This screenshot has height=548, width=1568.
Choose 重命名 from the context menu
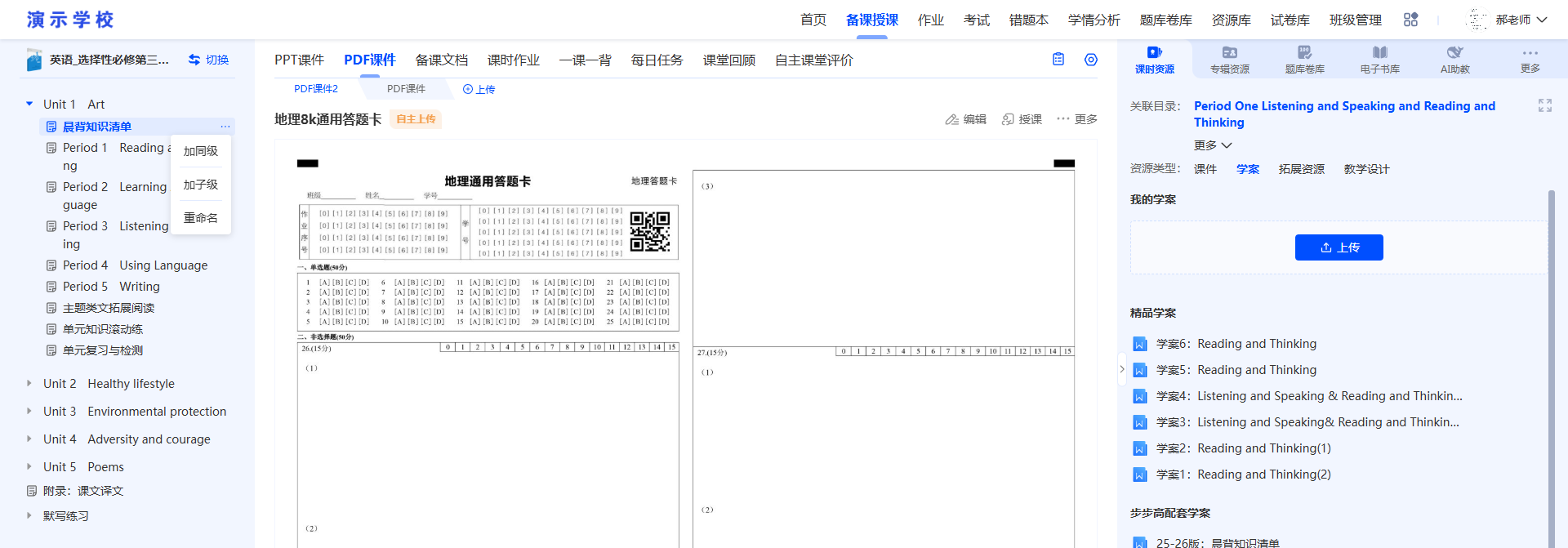(x=201, y=218)
